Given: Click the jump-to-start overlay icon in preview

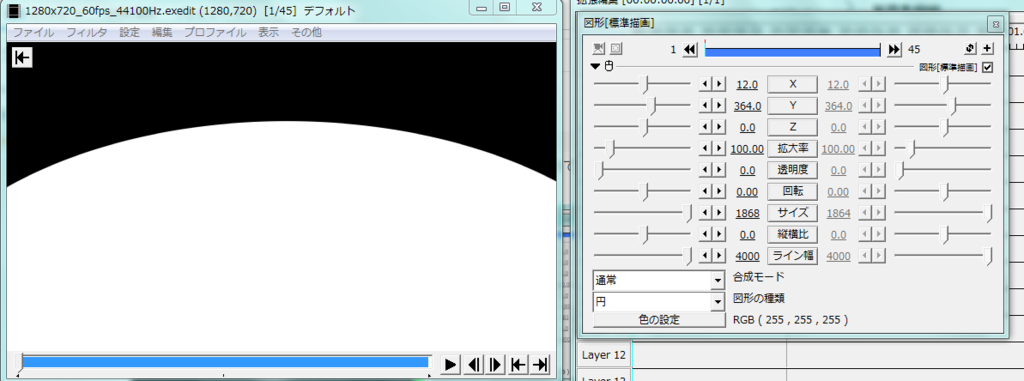Looking at the screenshot, I should [x=22, y=58].
